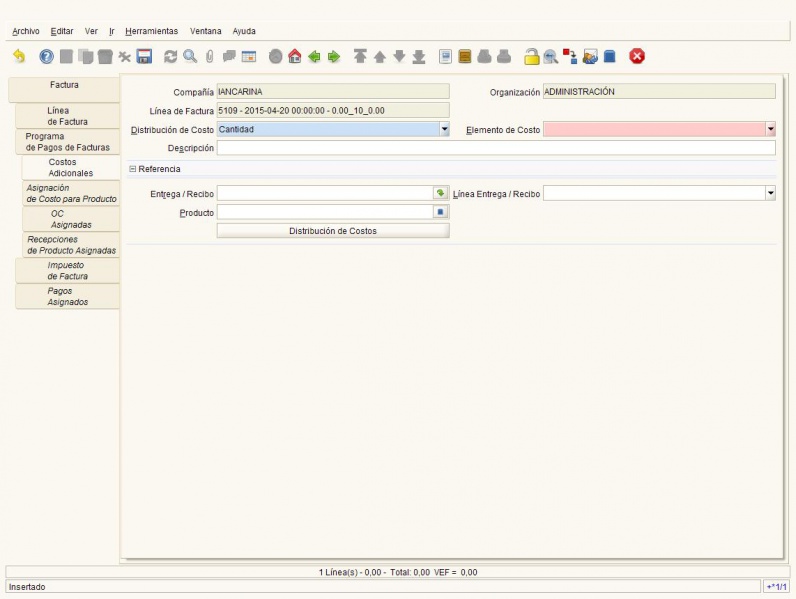
Task: Click the Línea de Factura field
Action: [333, 111]
